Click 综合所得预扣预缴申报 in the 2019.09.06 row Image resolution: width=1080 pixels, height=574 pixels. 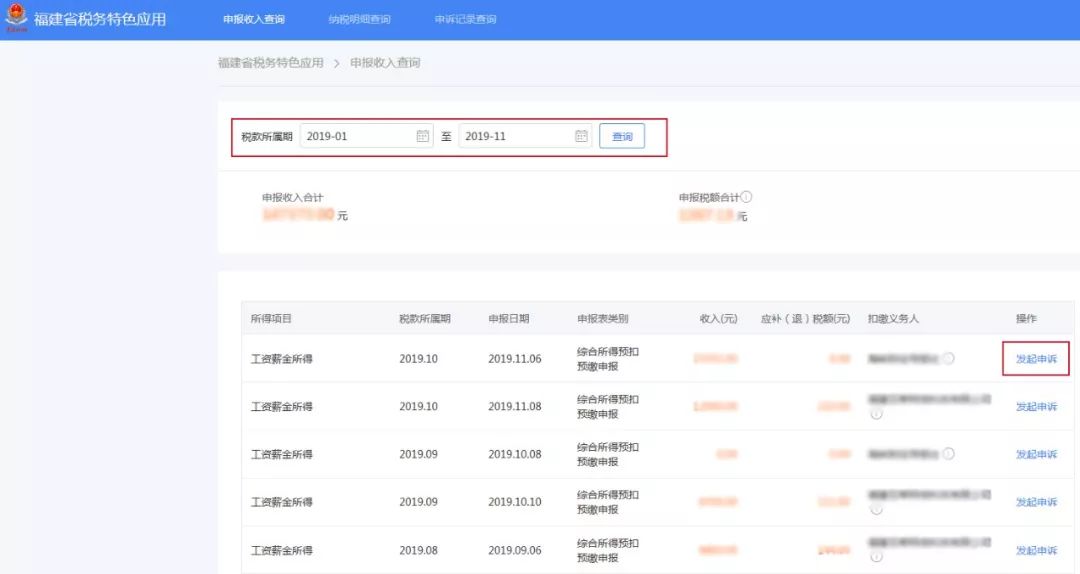(608, 551)
